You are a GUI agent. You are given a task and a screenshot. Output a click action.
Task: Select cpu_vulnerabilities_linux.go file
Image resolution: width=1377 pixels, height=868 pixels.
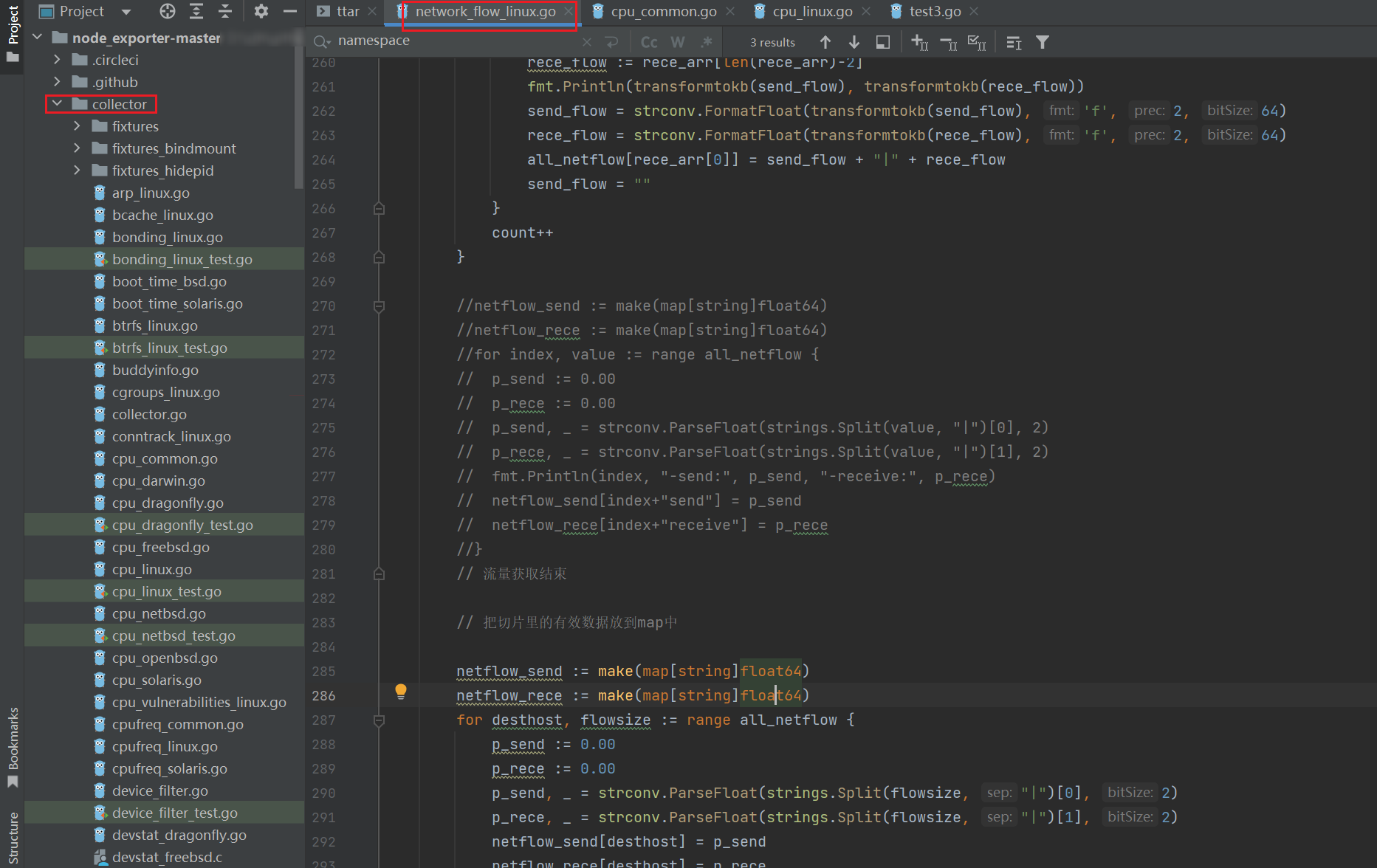click(x=199, y=702)
